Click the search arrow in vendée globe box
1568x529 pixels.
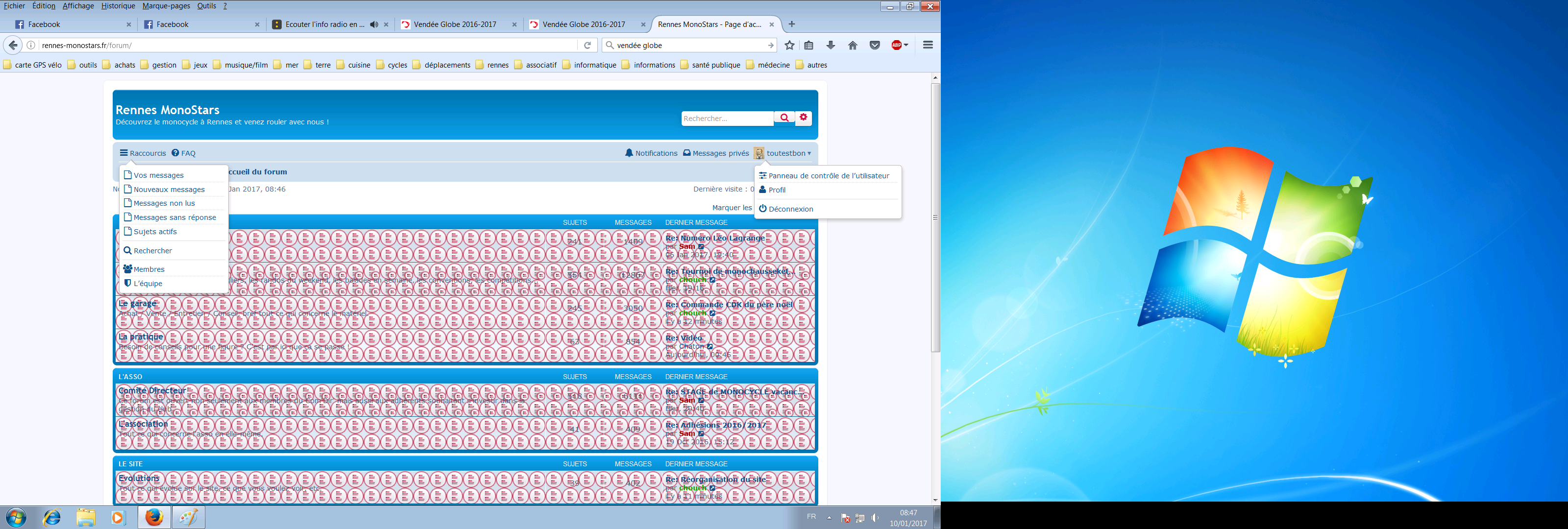(771, 45)
